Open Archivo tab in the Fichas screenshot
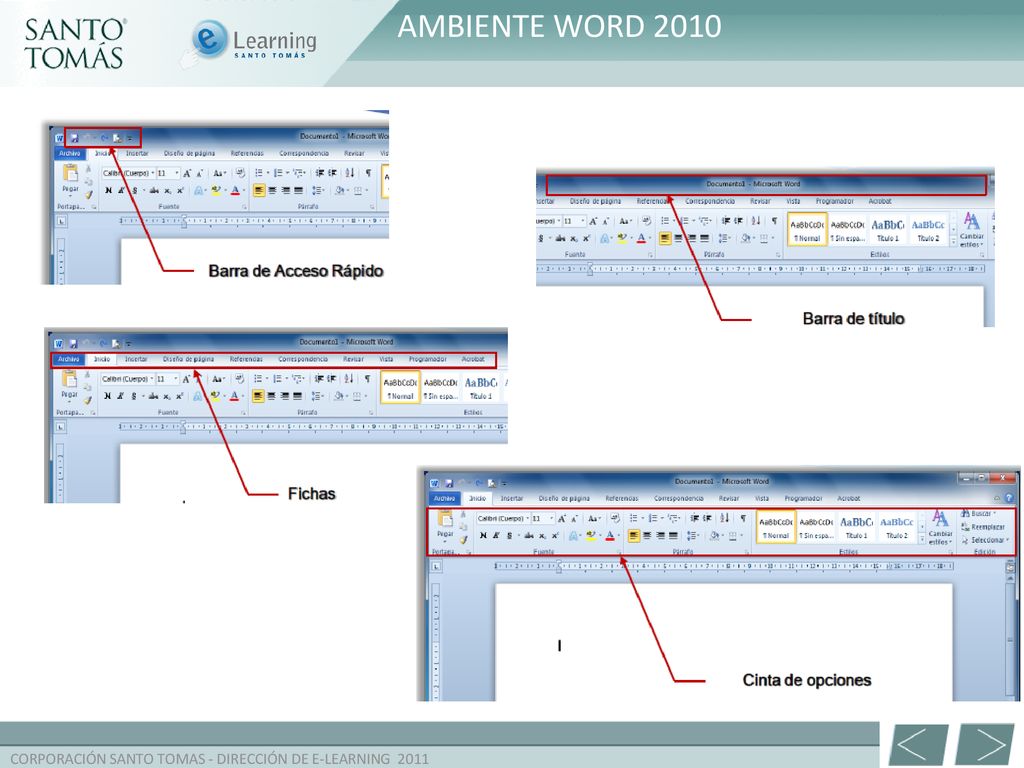Image resolution: width=1024 pixels, height=768 pixels. pos(69,359)
